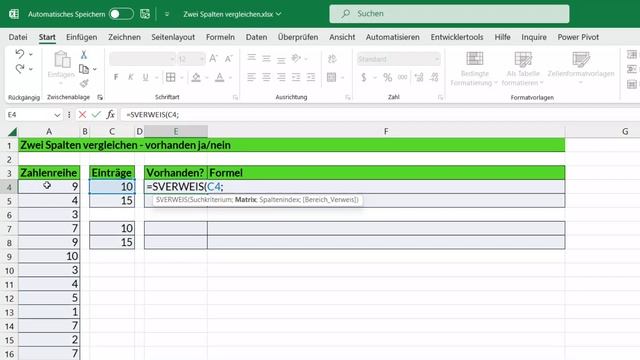Viewport: 640px width, 360px height.
Task: Click the increase font size icon
Action: point(213,59)
